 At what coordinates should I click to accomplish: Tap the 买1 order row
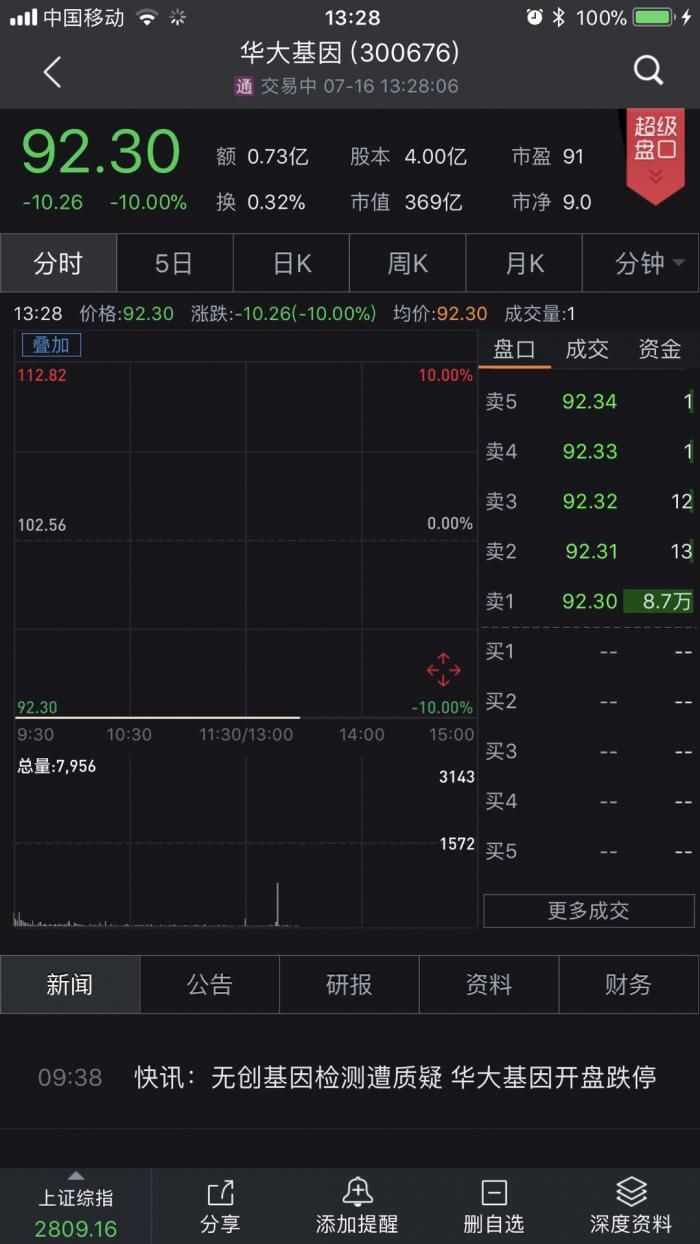point(589,652)
